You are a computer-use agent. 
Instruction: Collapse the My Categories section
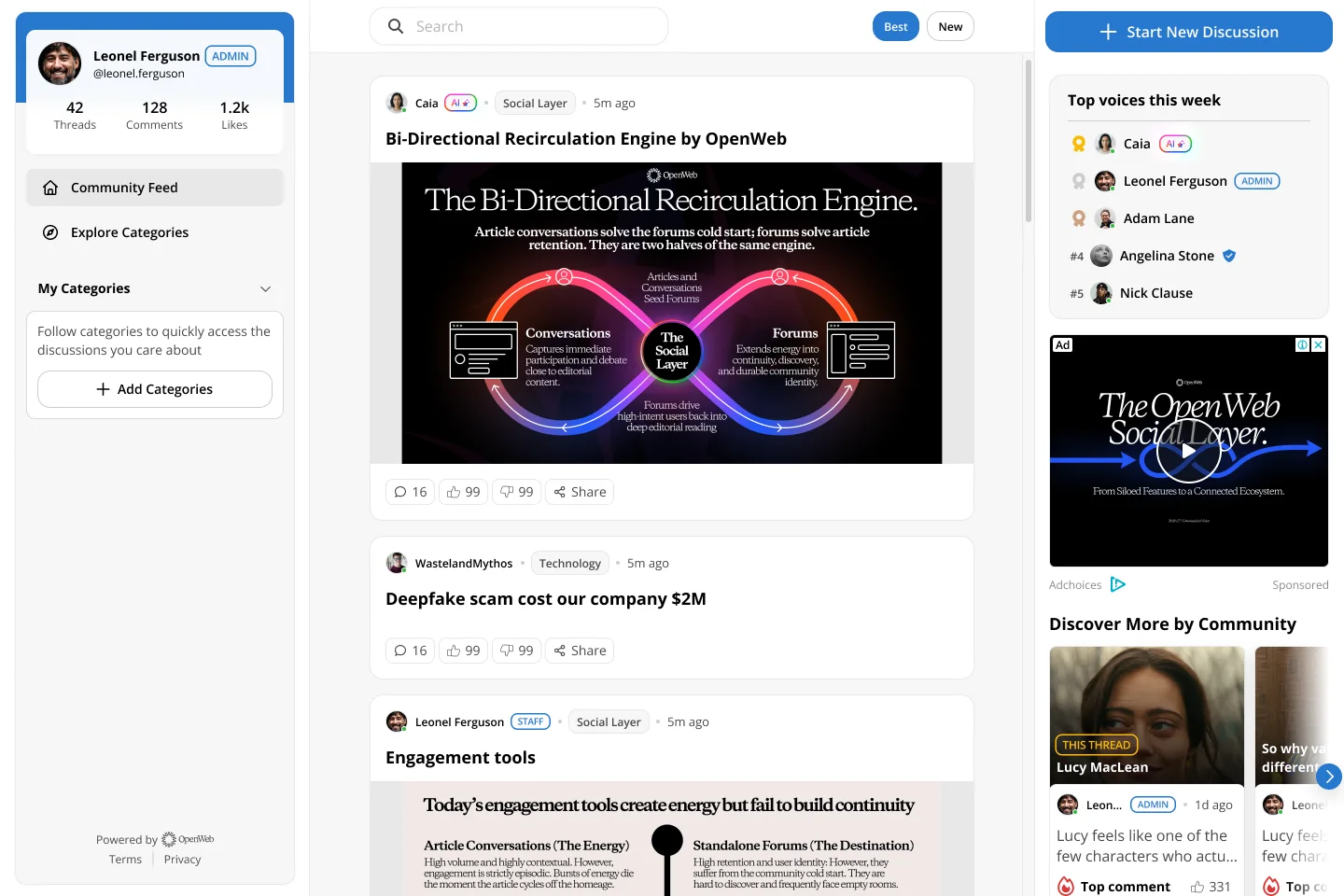265,289
